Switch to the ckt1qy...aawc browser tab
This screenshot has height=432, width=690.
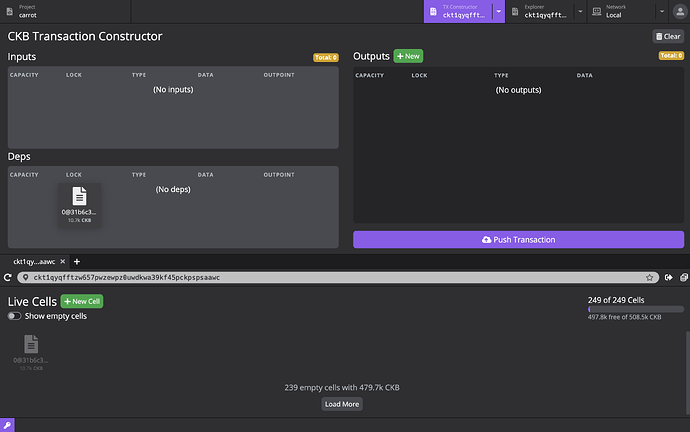[34, 262]
